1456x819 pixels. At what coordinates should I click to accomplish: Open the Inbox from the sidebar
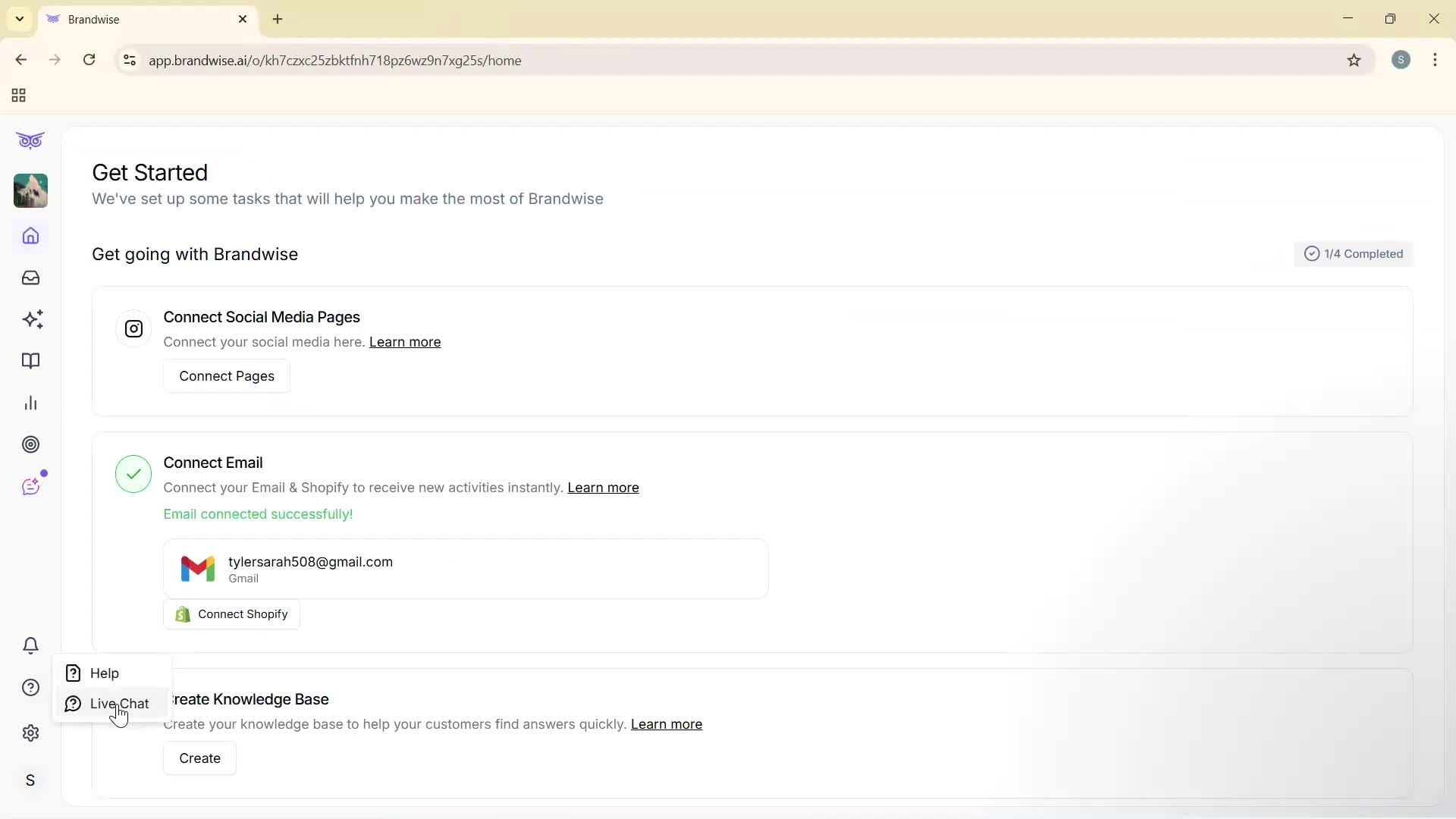30,278
